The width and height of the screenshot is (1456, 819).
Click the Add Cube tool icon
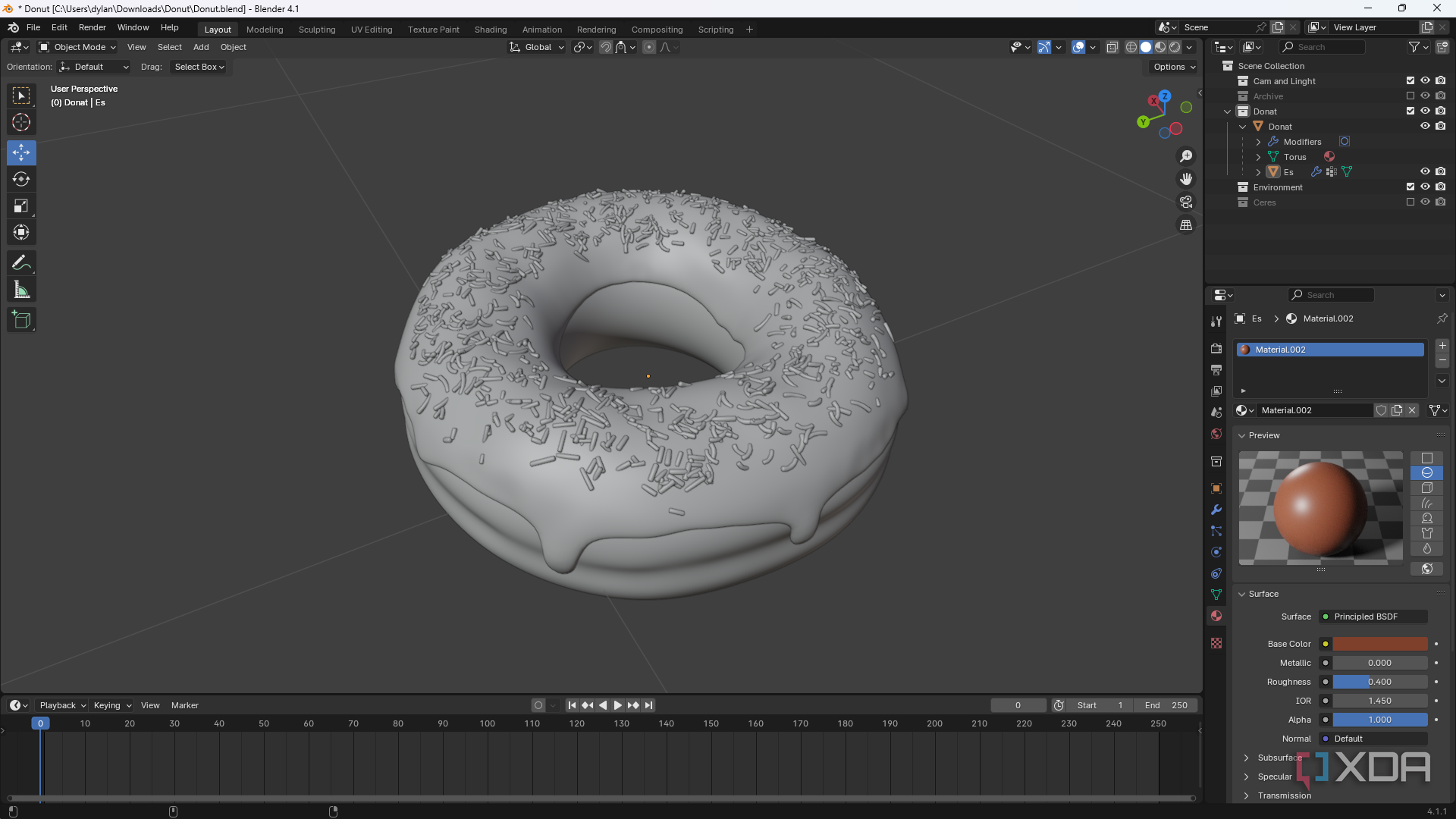(x=21, y=320)
